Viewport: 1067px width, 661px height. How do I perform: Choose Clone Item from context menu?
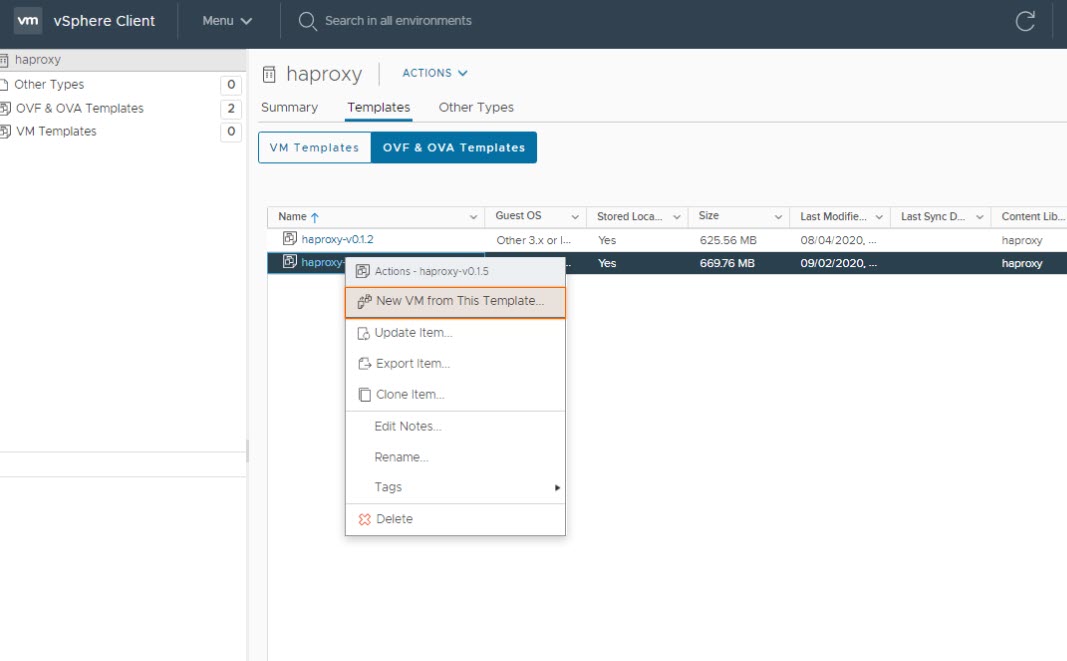click(409, 395)
